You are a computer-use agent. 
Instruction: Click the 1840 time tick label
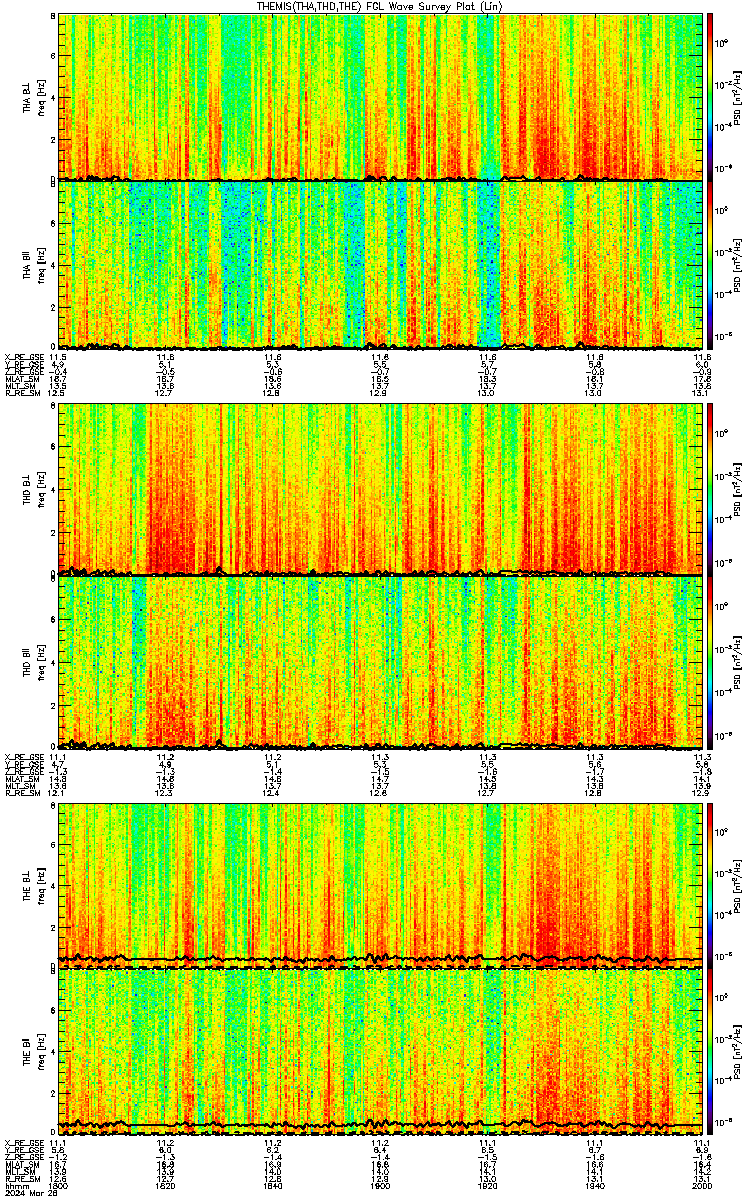point(274,1186)
